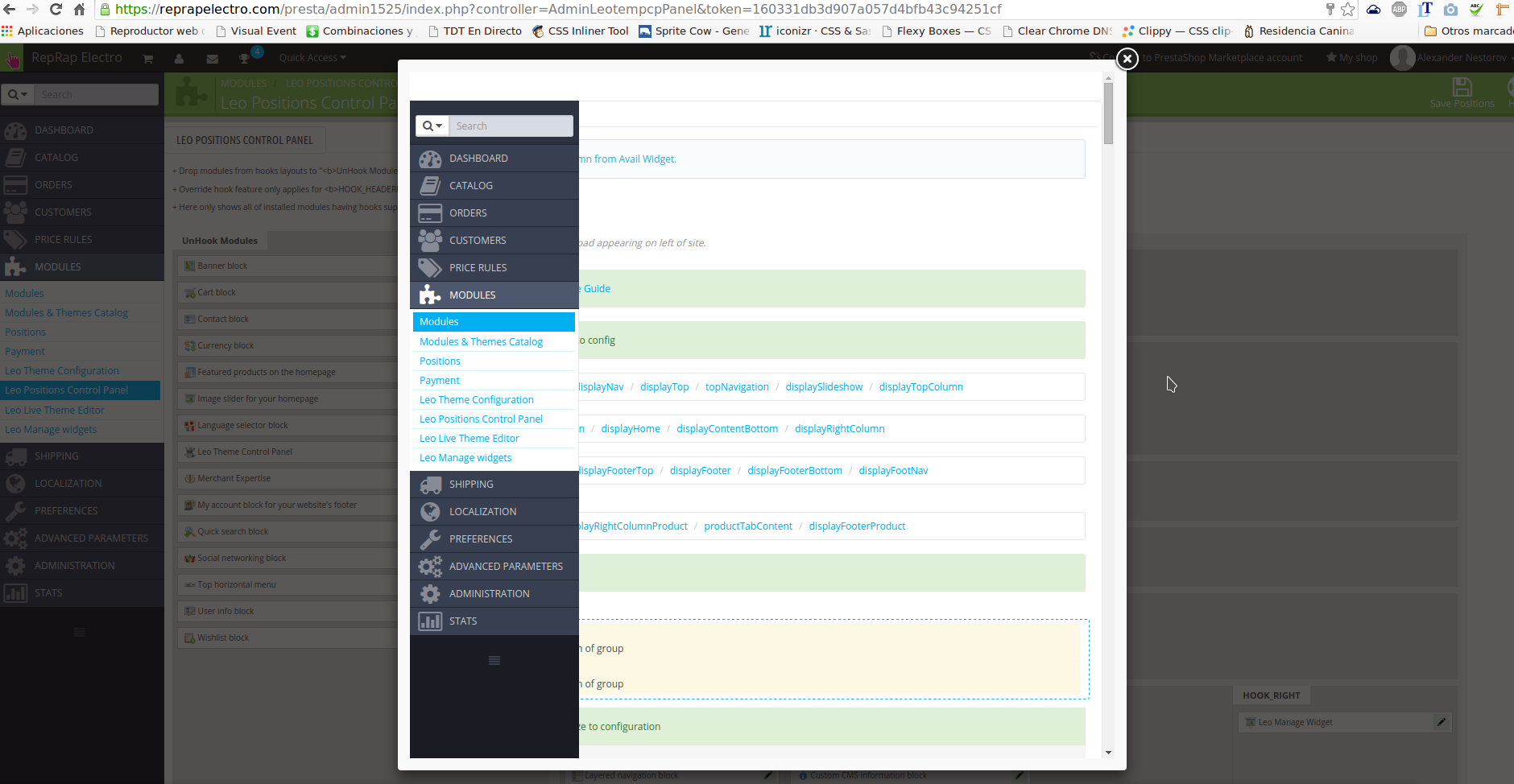This screenshot has height=784, width=1514.
Task: Open Customers people icon in modal sidebar
Action: coord(430,241)
